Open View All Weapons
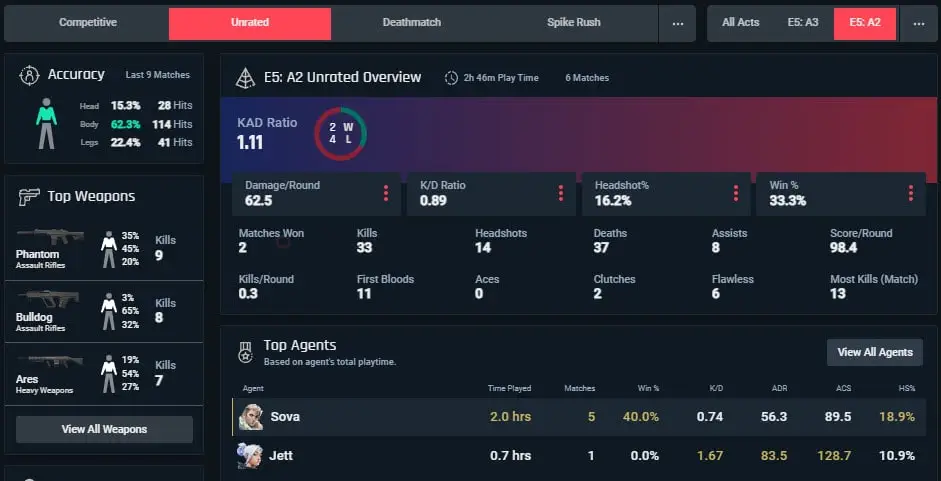 [x=104, y=429]
